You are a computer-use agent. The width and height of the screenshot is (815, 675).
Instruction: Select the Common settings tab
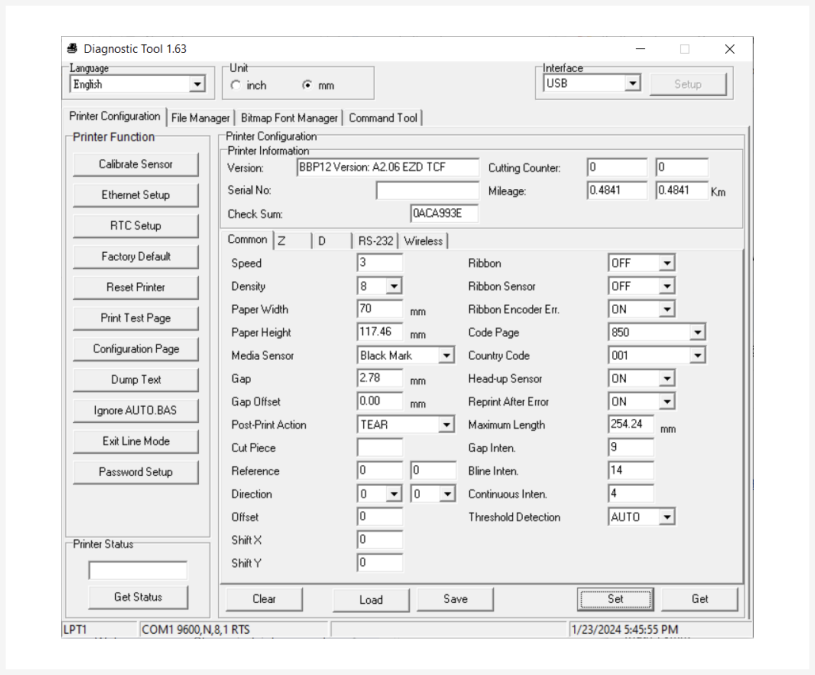(x=247, y=240)
